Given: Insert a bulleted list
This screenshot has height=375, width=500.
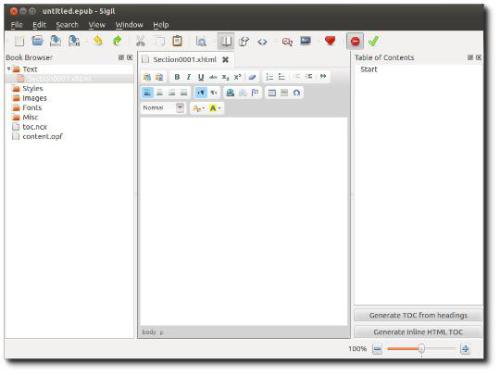Looking at the screenshot, I should coord(282,77).
